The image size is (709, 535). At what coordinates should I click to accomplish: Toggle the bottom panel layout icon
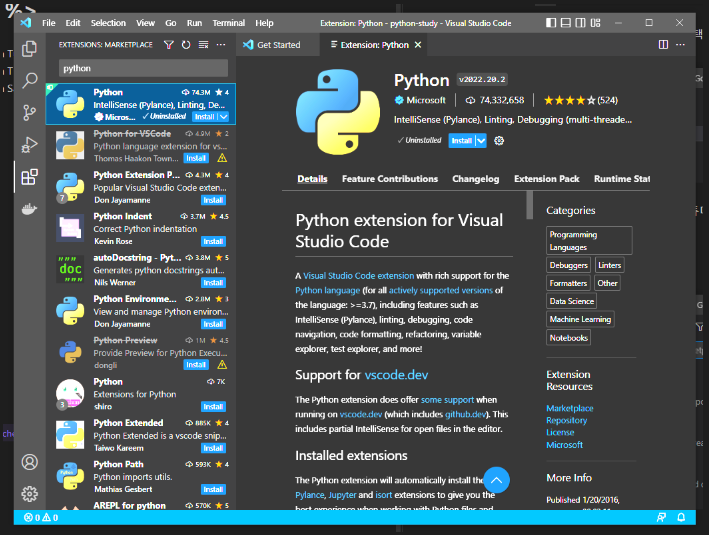pos(566,23)
